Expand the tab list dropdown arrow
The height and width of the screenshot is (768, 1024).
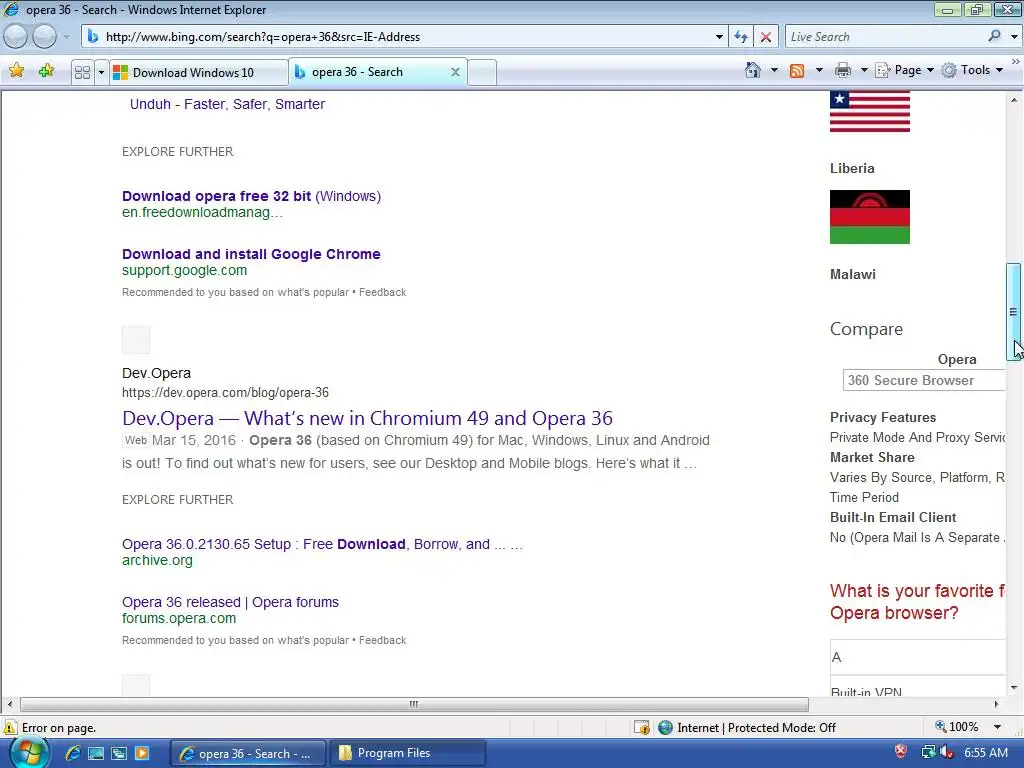point(101,72)
